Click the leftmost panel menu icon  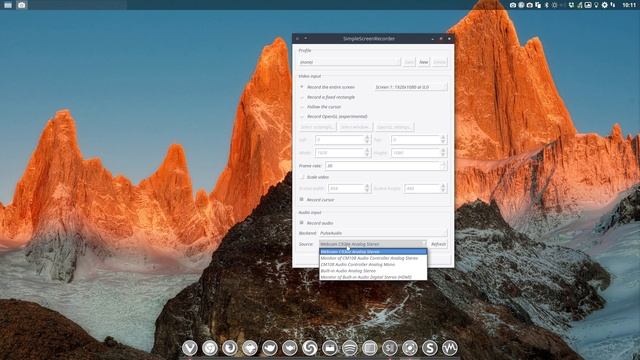(x=8, y=5)
